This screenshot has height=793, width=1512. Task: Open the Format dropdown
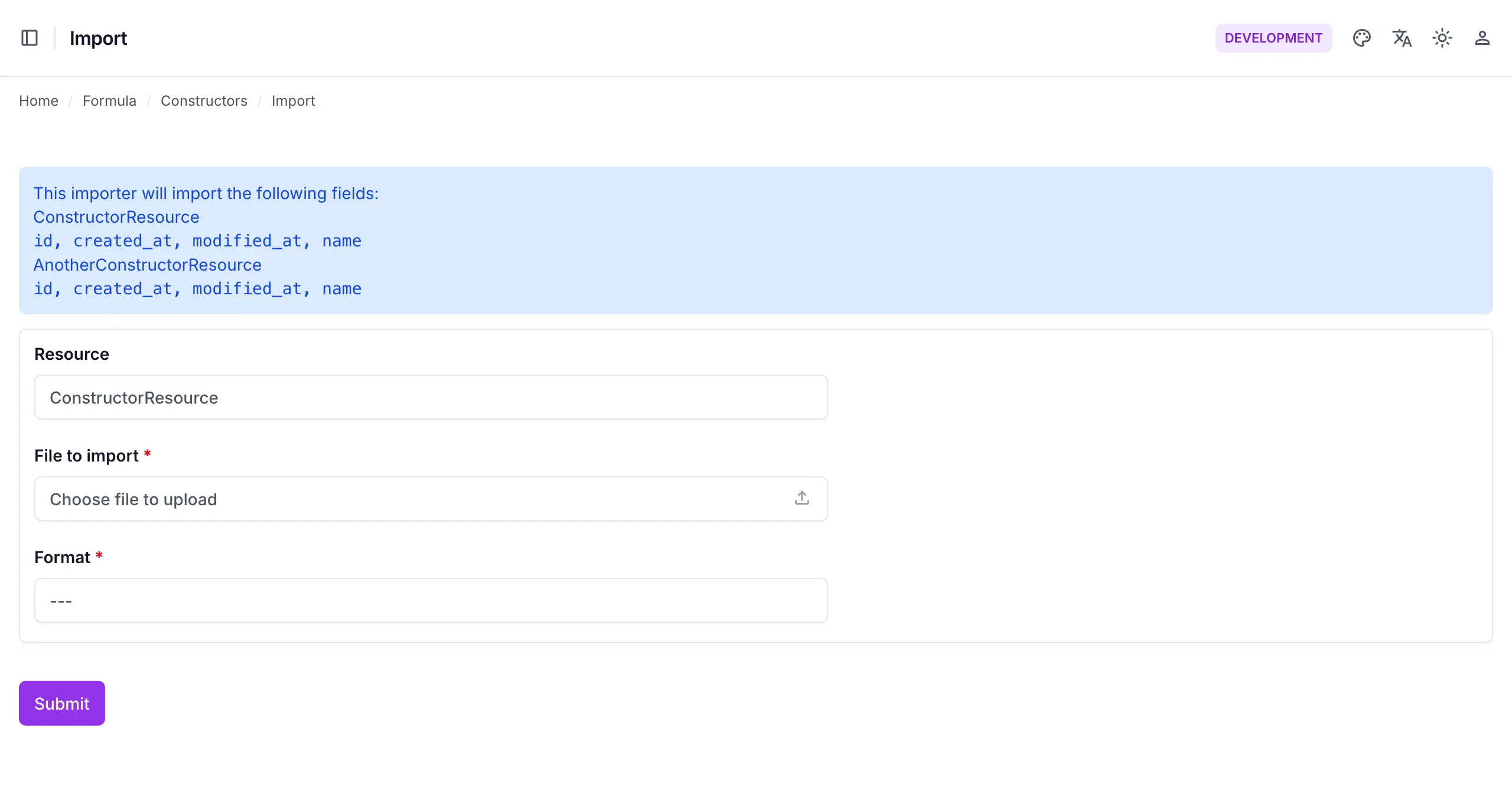pos(431,600)
